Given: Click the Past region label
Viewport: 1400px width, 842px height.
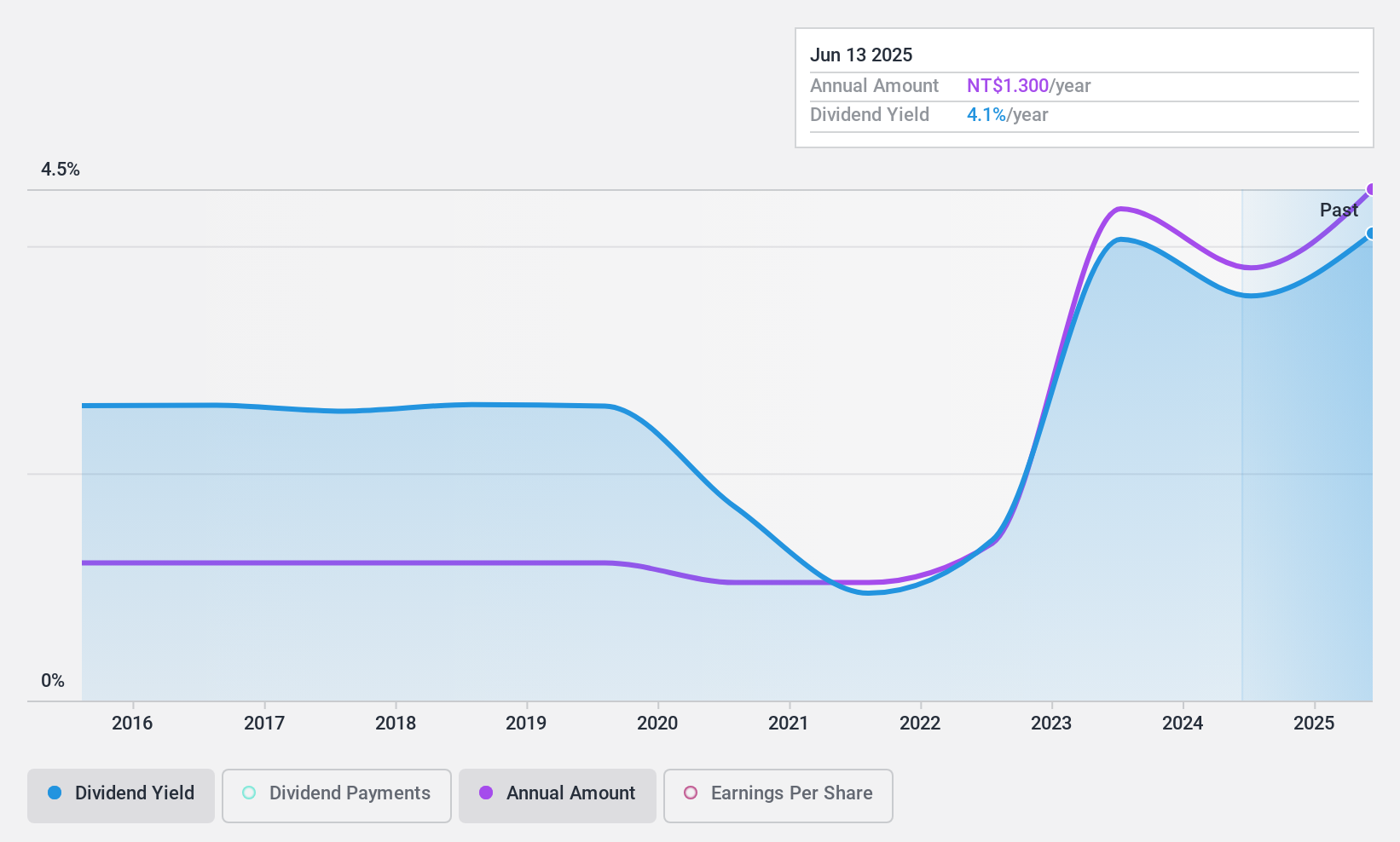Looking at the screenshot, I should pyautogui.click(x=1339, y=210).
